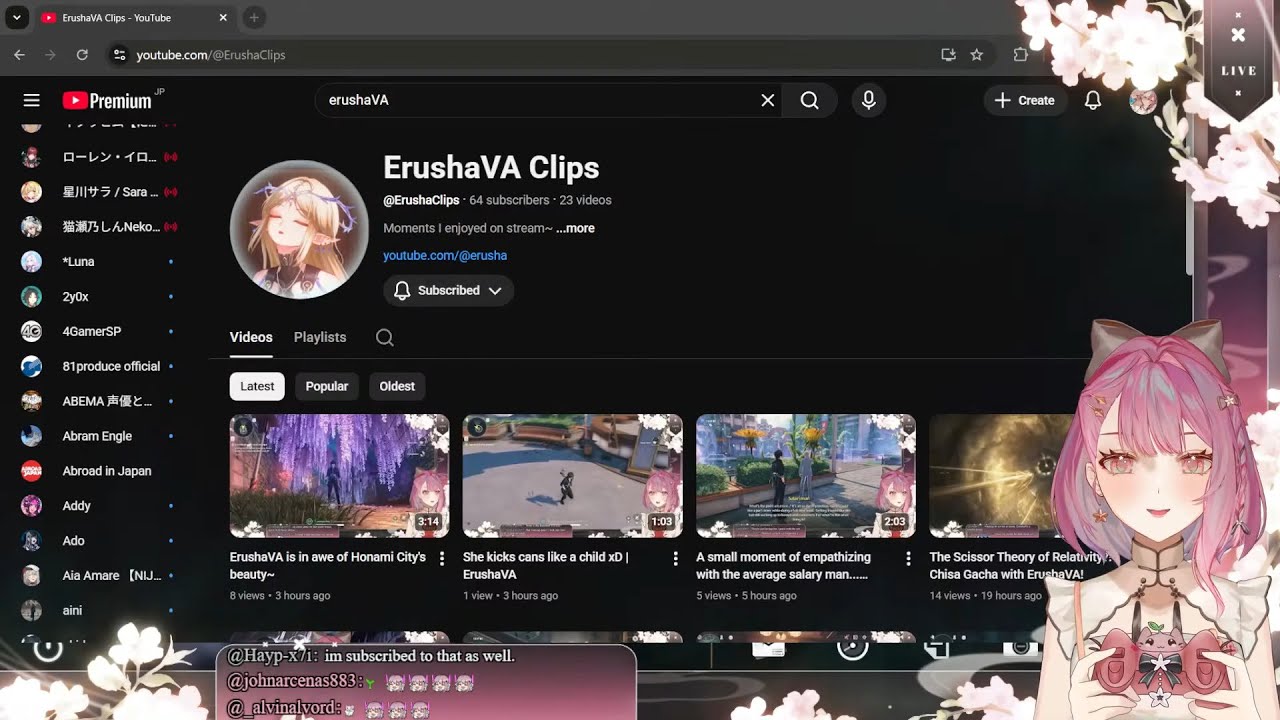Click the '64 subscribers' channel stat text
The image size is (1280, 720).
[509, 200]
